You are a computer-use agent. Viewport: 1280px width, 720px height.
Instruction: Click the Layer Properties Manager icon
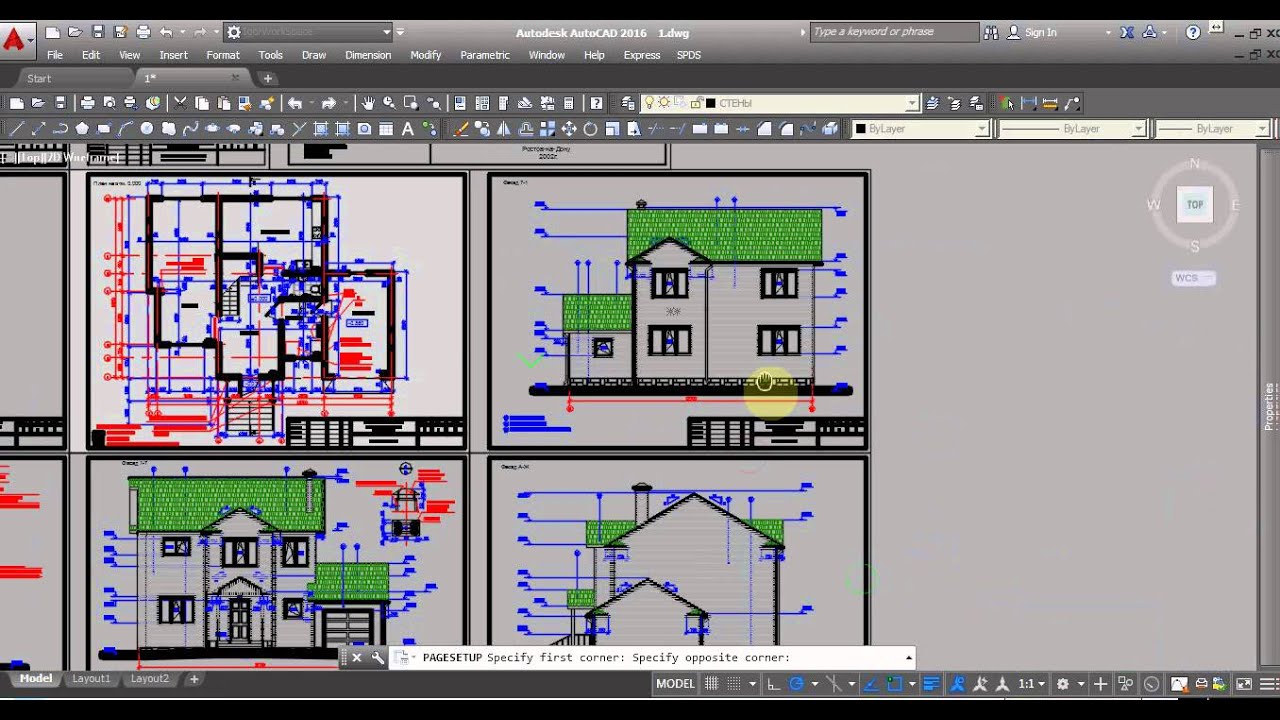point(628,103)
